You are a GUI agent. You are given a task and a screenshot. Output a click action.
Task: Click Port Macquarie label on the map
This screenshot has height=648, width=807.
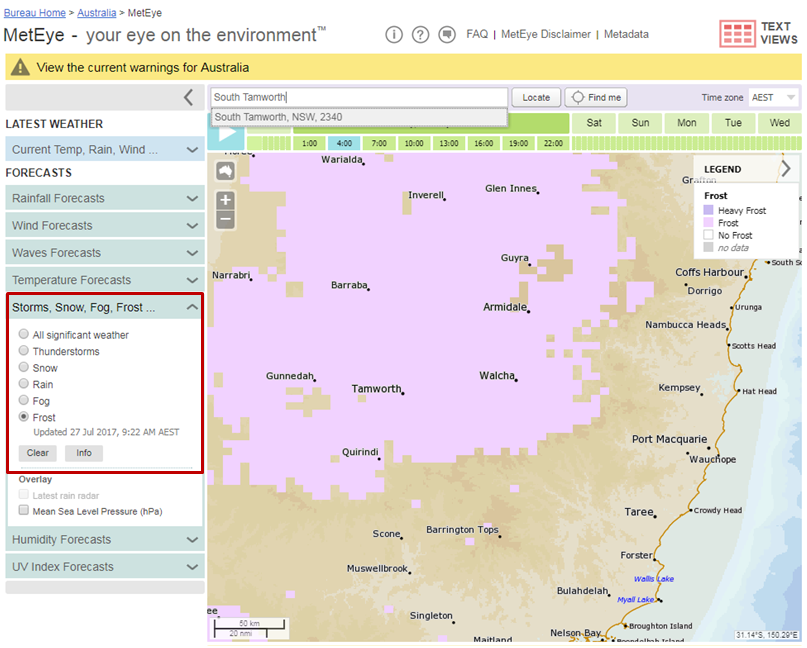coord(670,439)
